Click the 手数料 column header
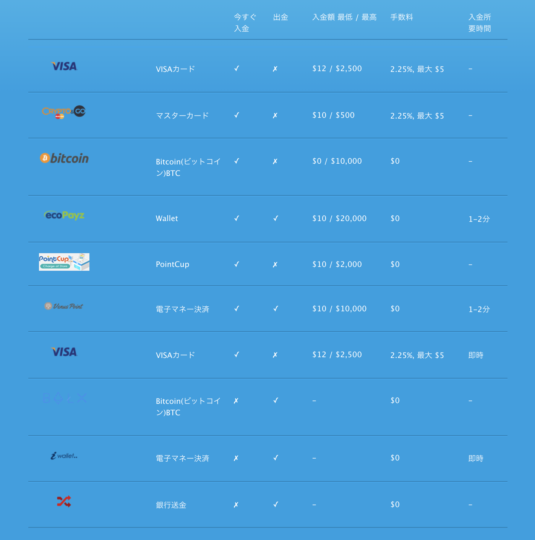This screenshot has height=540, width=535. click(x=402, y=17)
